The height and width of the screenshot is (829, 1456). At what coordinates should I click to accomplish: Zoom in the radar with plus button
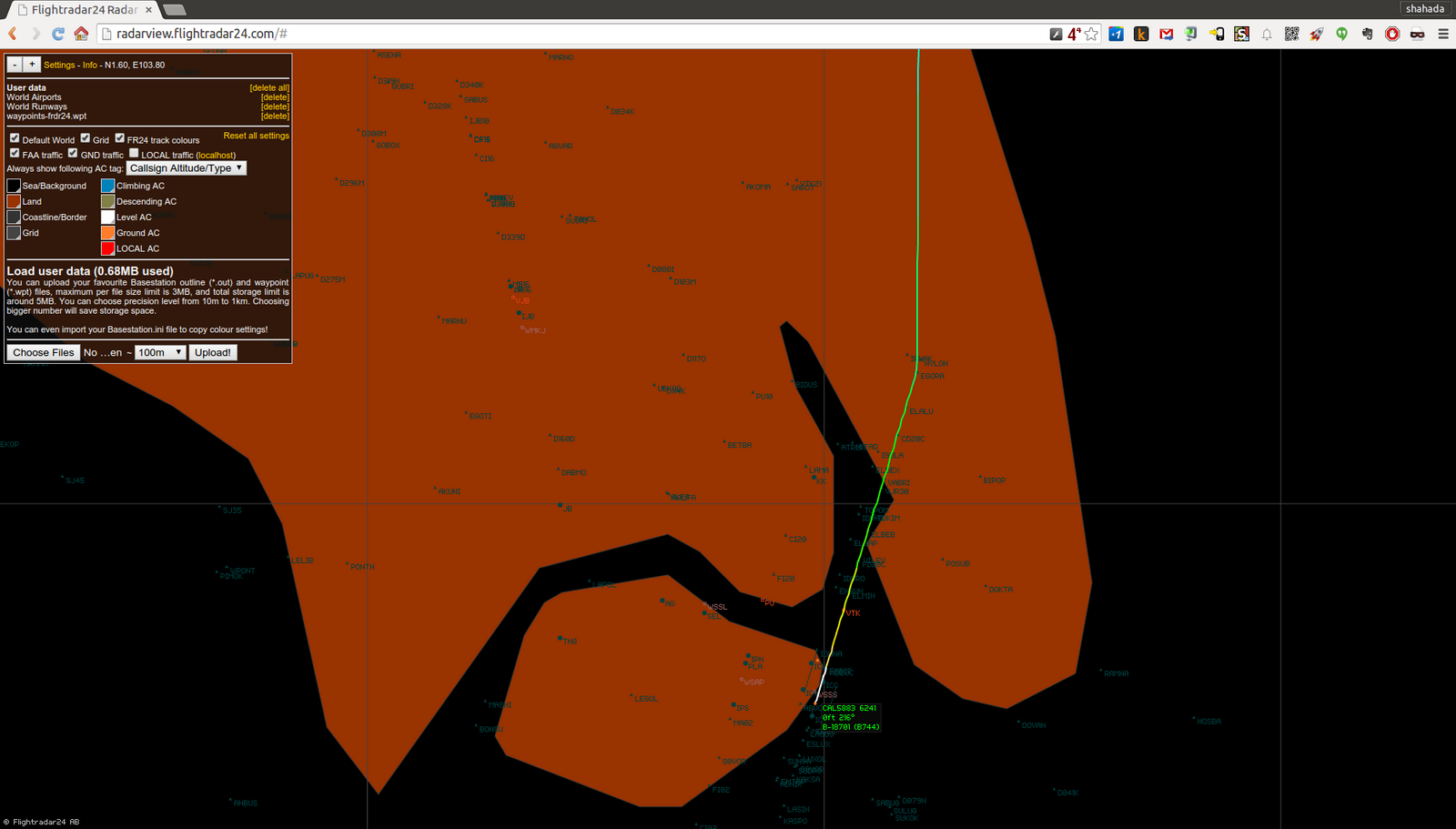pyautogui.click(x=32, y=65)
